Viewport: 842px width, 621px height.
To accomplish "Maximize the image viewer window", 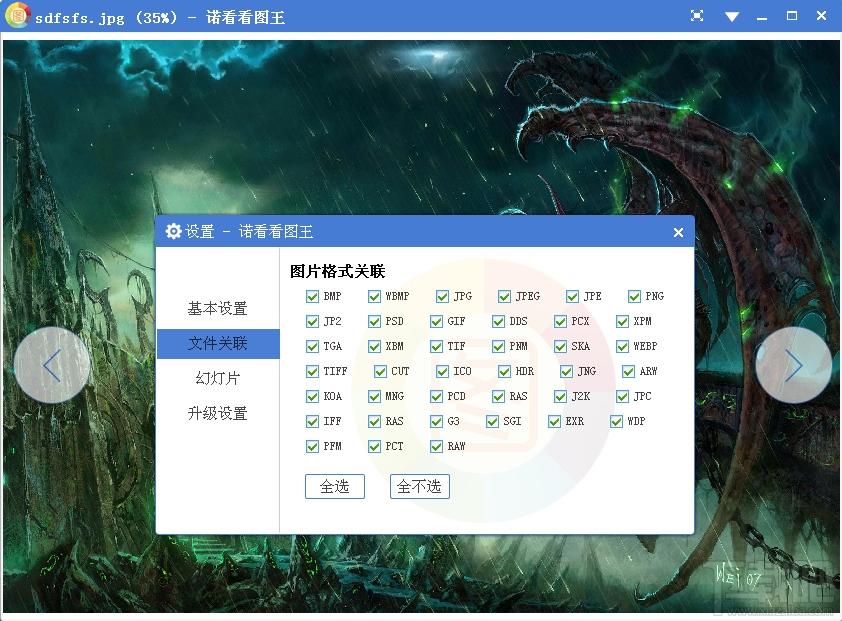I will point(792,16).
